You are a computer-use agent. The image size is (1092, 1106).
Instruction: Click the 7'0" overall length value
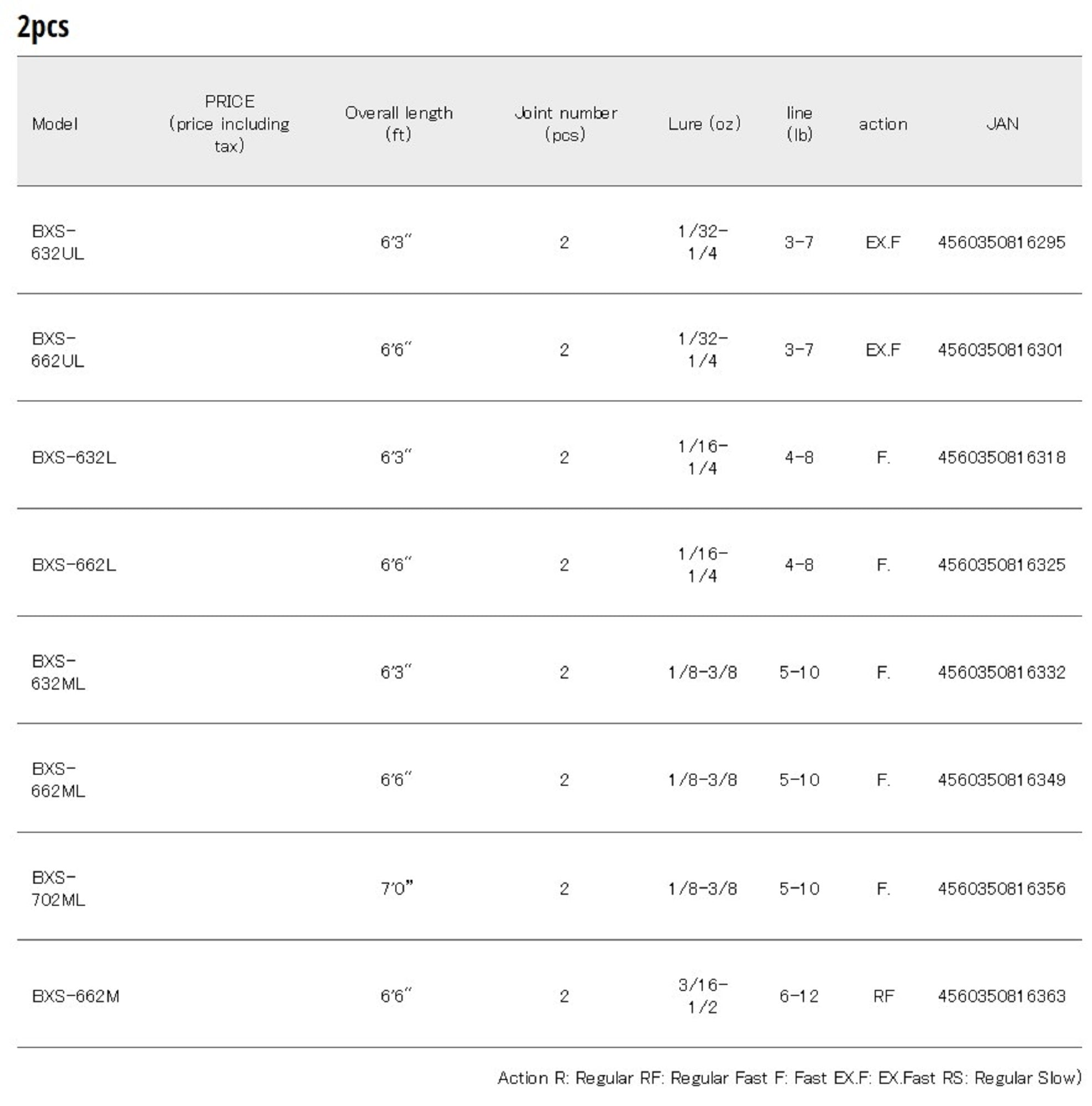396,889
